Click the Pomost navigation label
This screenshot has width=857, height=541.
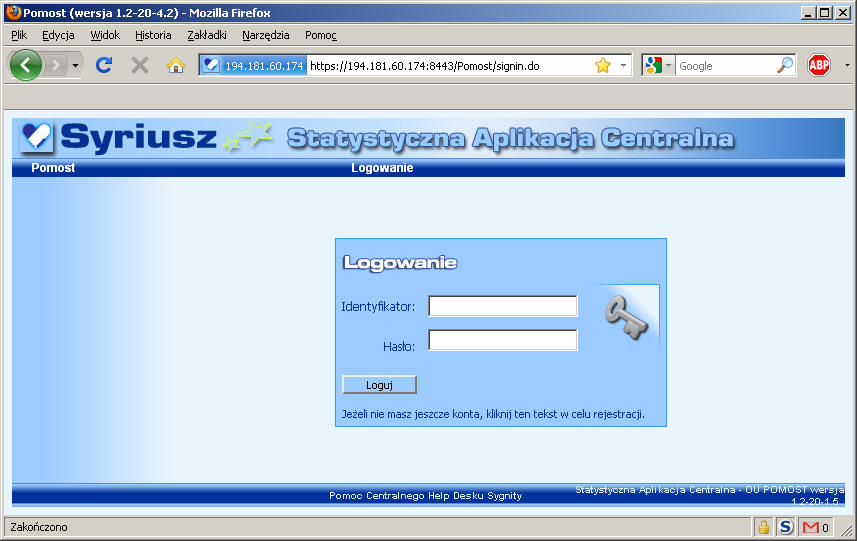[53, 168]
